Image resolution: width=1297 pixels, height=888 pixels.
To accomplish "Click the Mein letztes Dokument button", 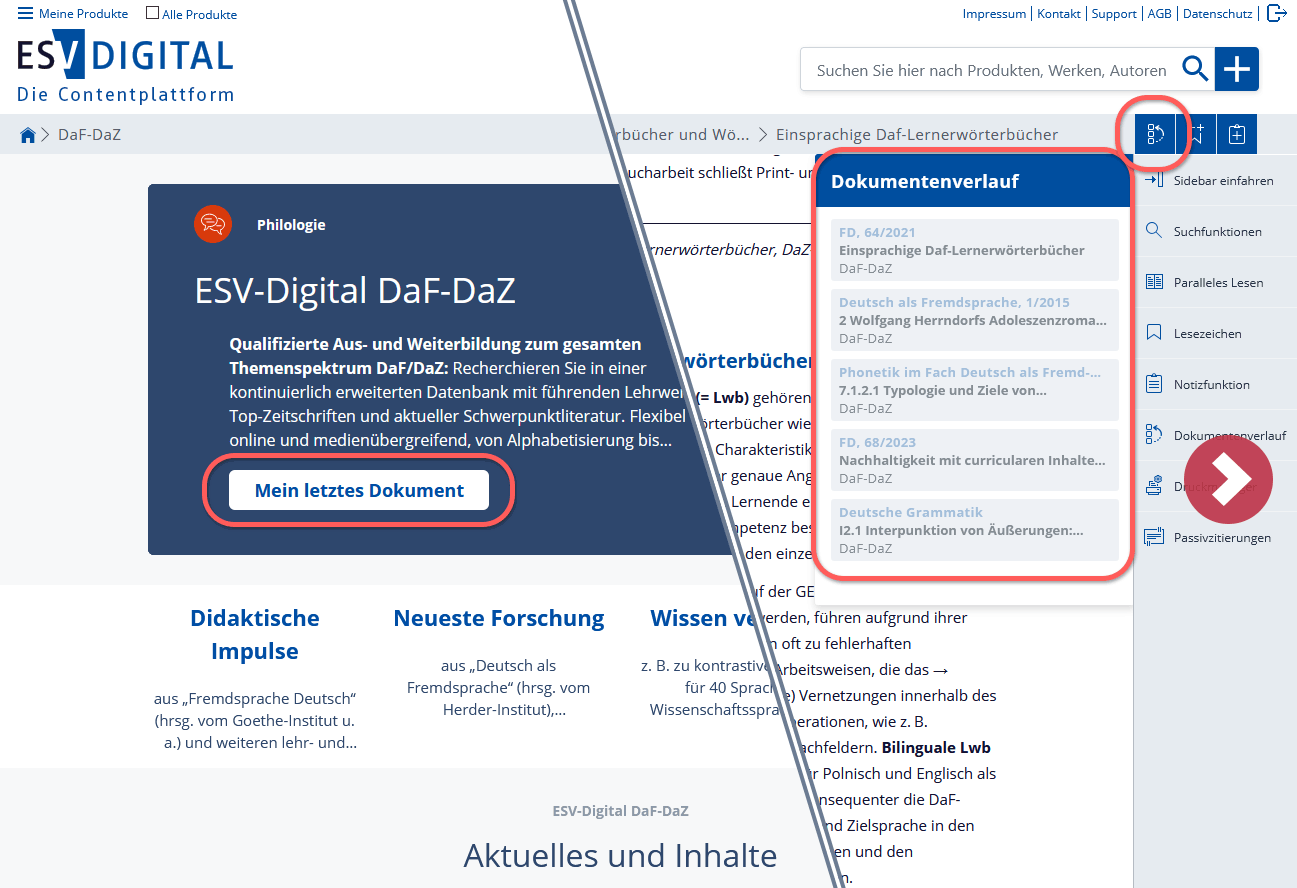I will click(359, 490).
